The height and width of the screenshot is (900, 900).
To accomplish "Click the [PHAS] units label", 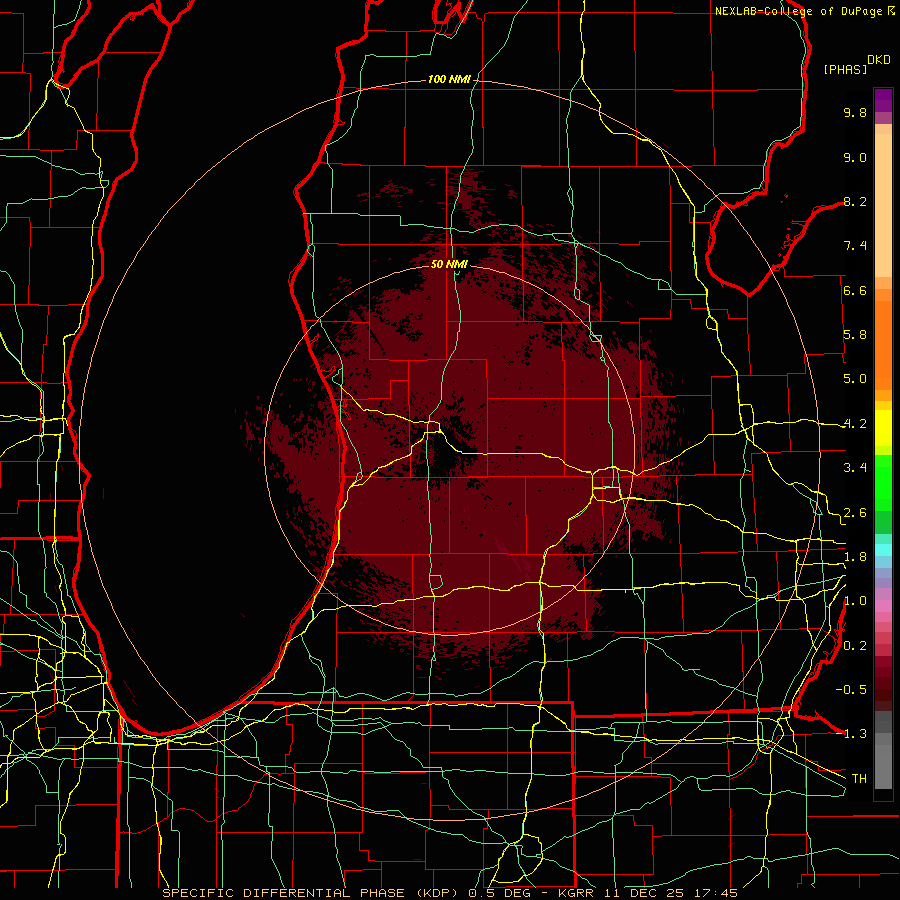I will click(845, 69).
